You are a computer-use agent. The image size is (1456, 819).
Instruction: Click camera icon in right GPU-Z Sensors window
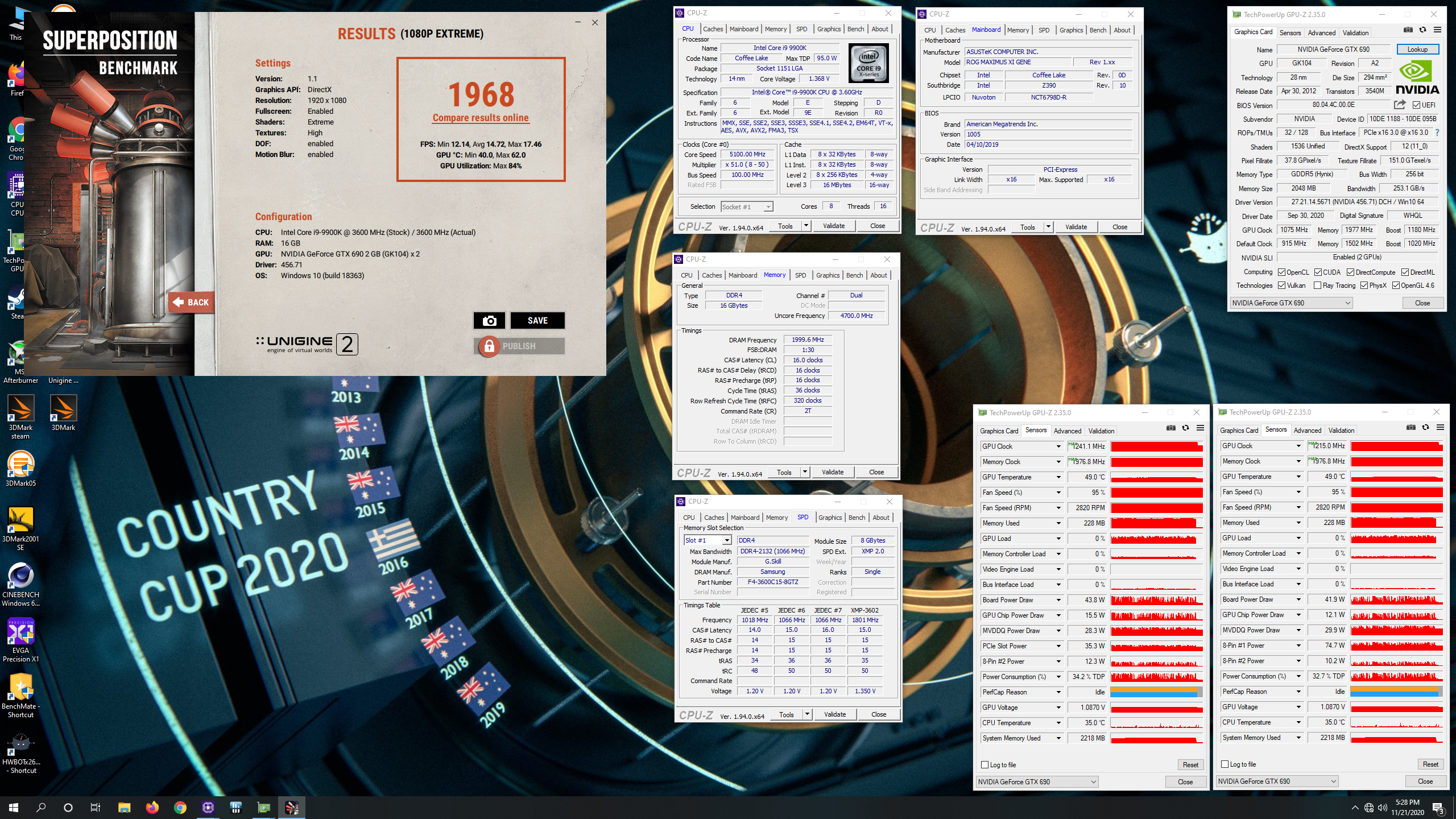click(1410, 428)
